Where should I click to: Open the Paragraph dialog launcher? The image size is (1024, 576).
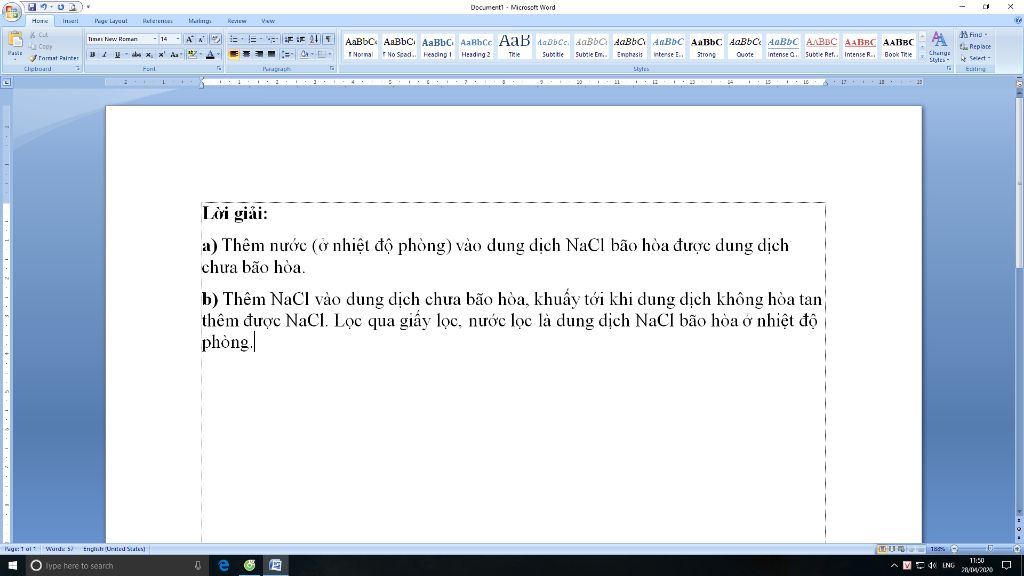332,69
